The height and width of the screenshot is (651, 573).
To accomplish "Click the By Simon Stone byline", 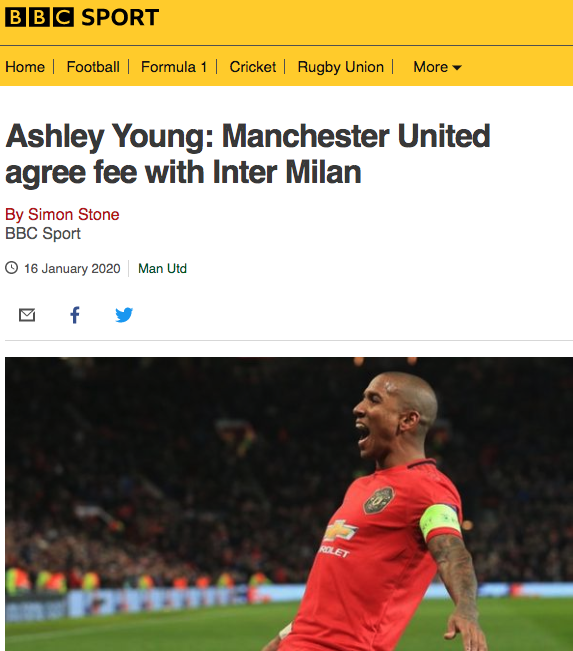I will tap(62, 215).
